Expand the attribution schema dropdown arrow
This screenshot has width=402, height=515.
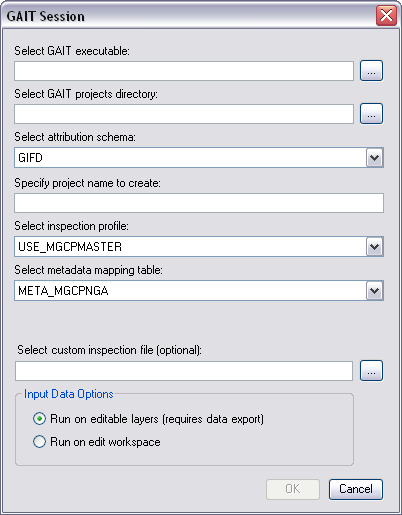[x=375, y=158]
